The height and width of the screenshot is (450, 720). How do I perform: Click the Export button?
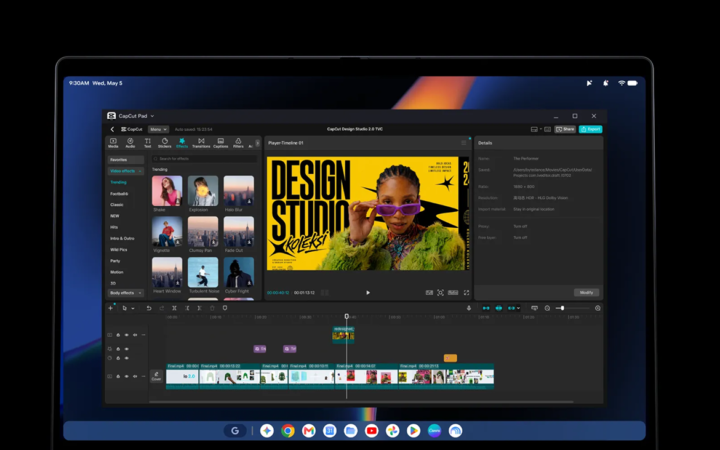click(x=591, y=129)
